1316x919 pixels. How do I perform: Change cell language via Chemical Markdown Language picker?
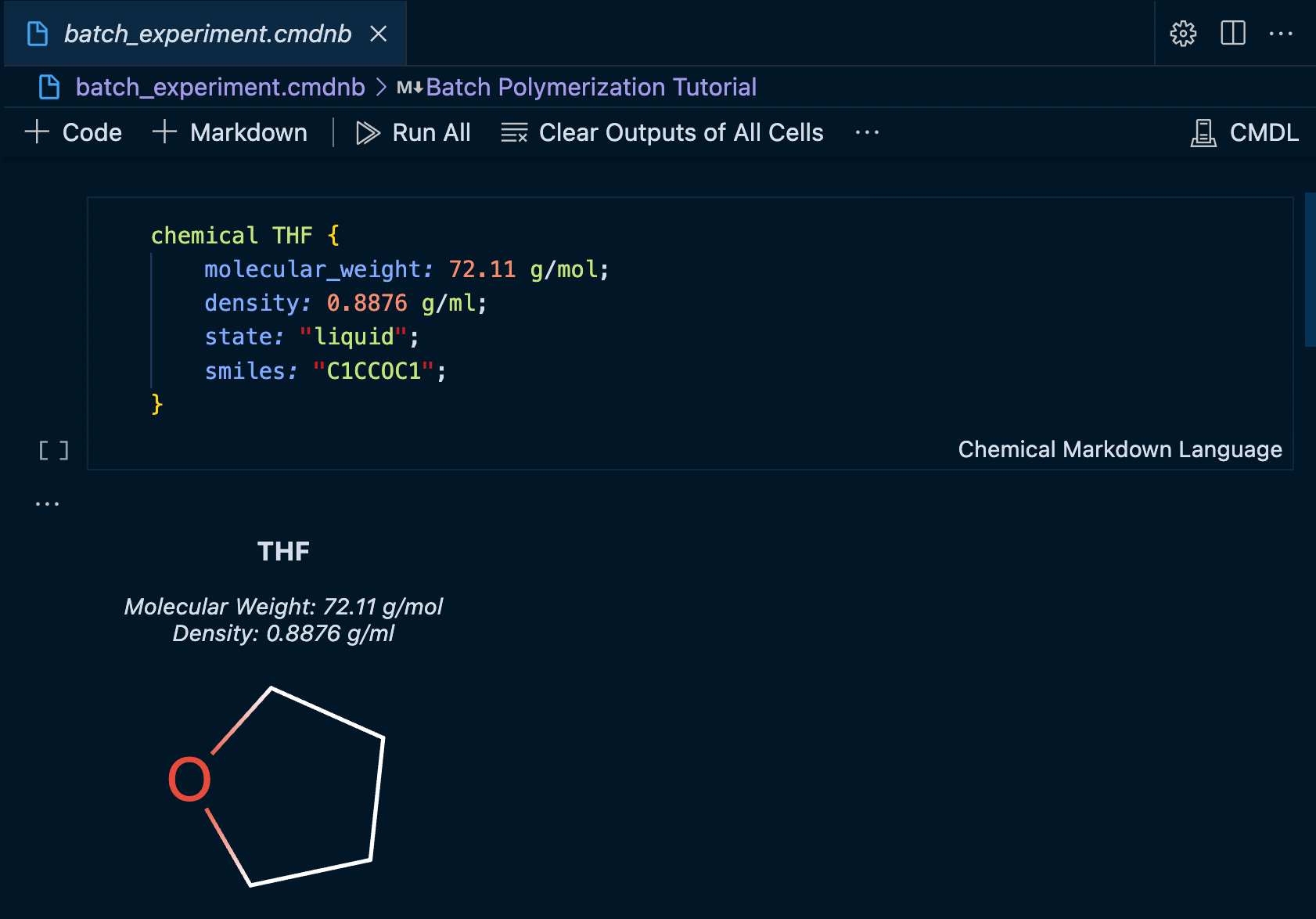click(x=1120, y=449)
